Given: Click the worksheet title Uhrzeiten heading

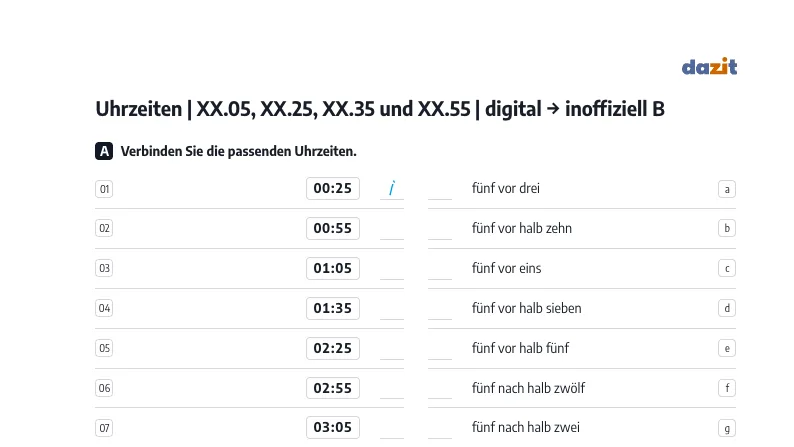Looking at the screenshot, I should coord(380,109).
